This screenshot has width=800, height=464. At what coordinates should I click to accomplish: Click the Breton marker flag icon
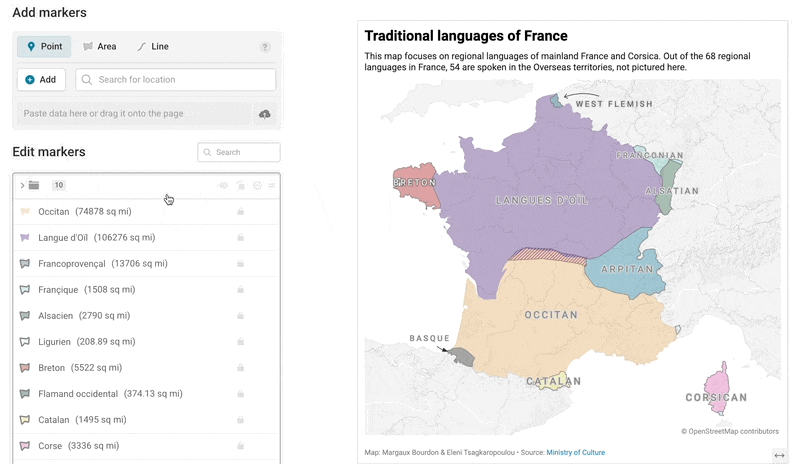coord(24,368)
